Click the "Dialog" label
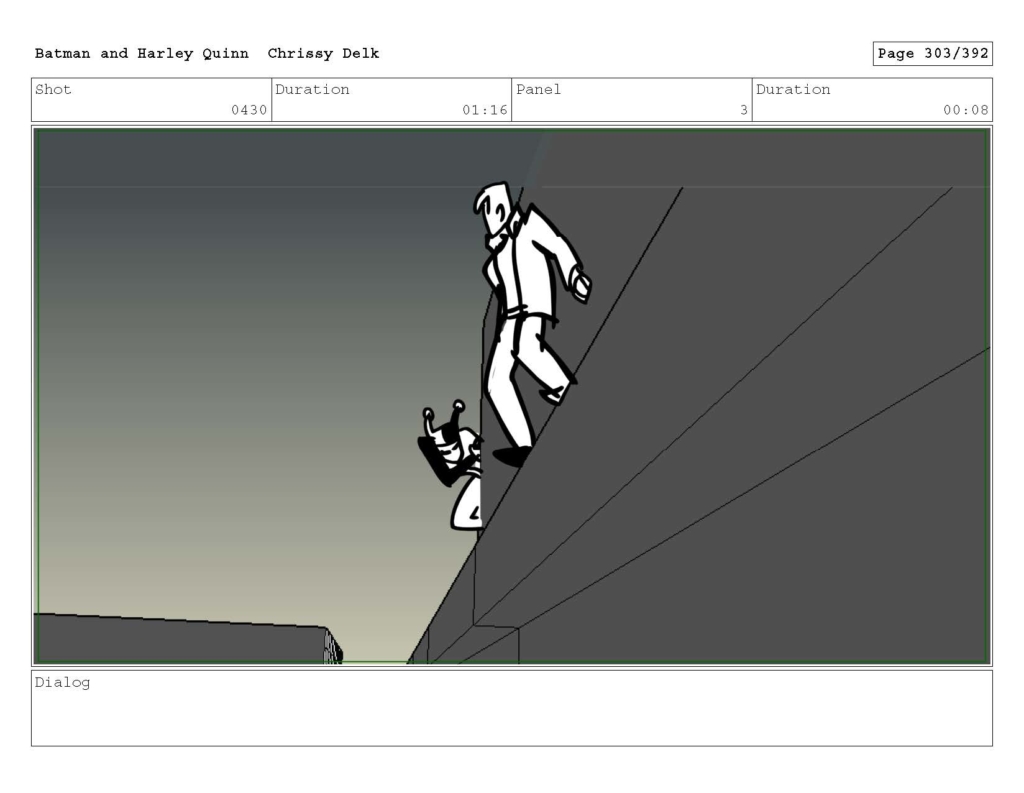The image size is (1024, 793). pos(62,683)
